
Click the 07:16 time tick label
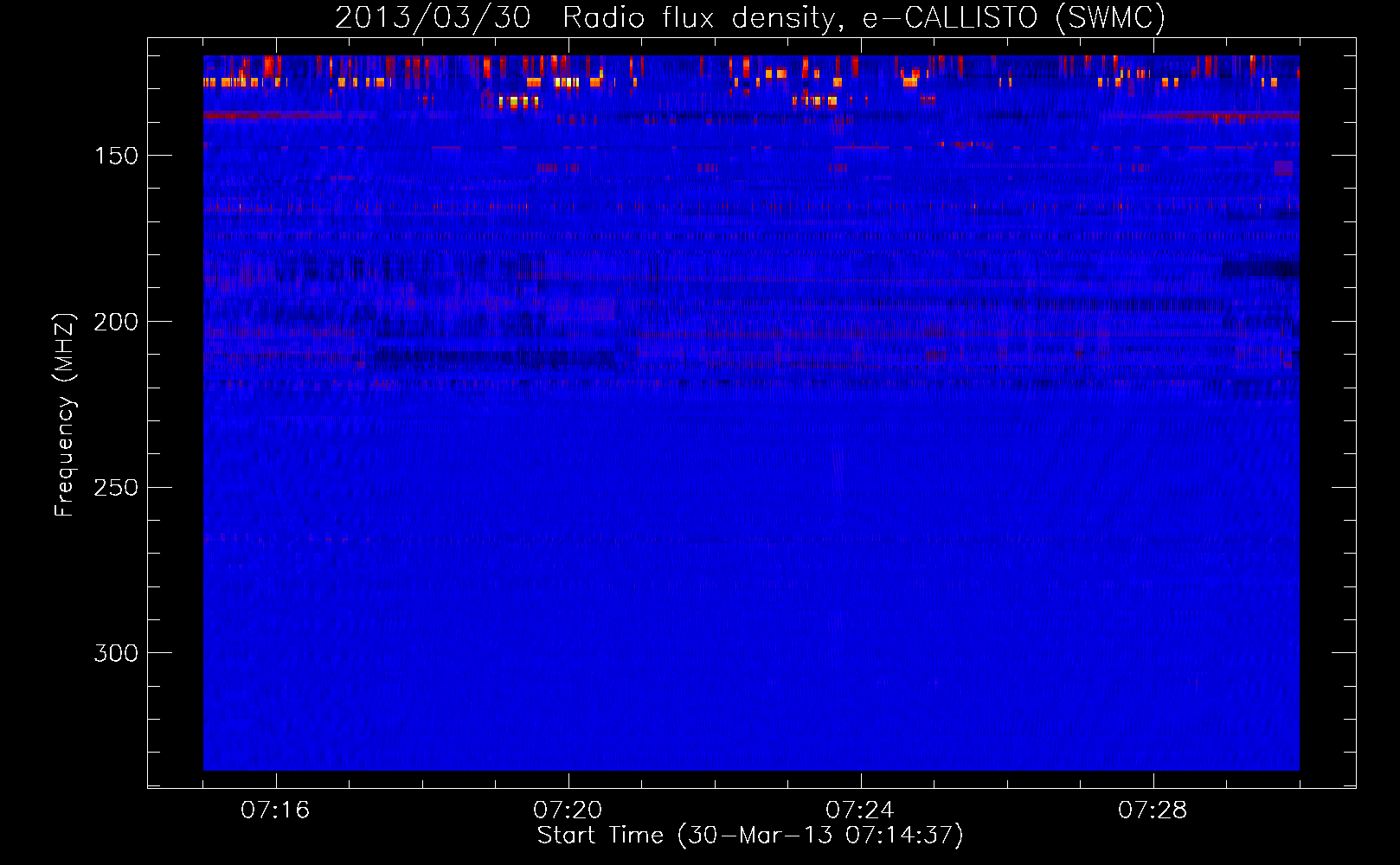coord(275,811)
